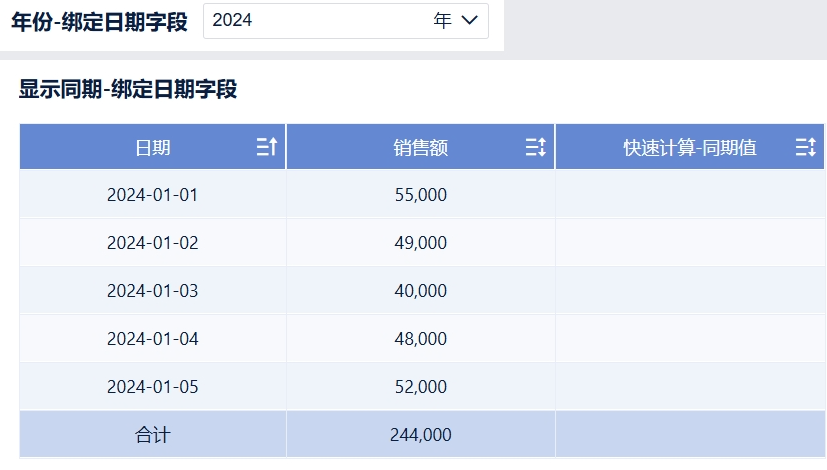
Task: Click the 55,000 sales value cell
Action: coord(420,195)
